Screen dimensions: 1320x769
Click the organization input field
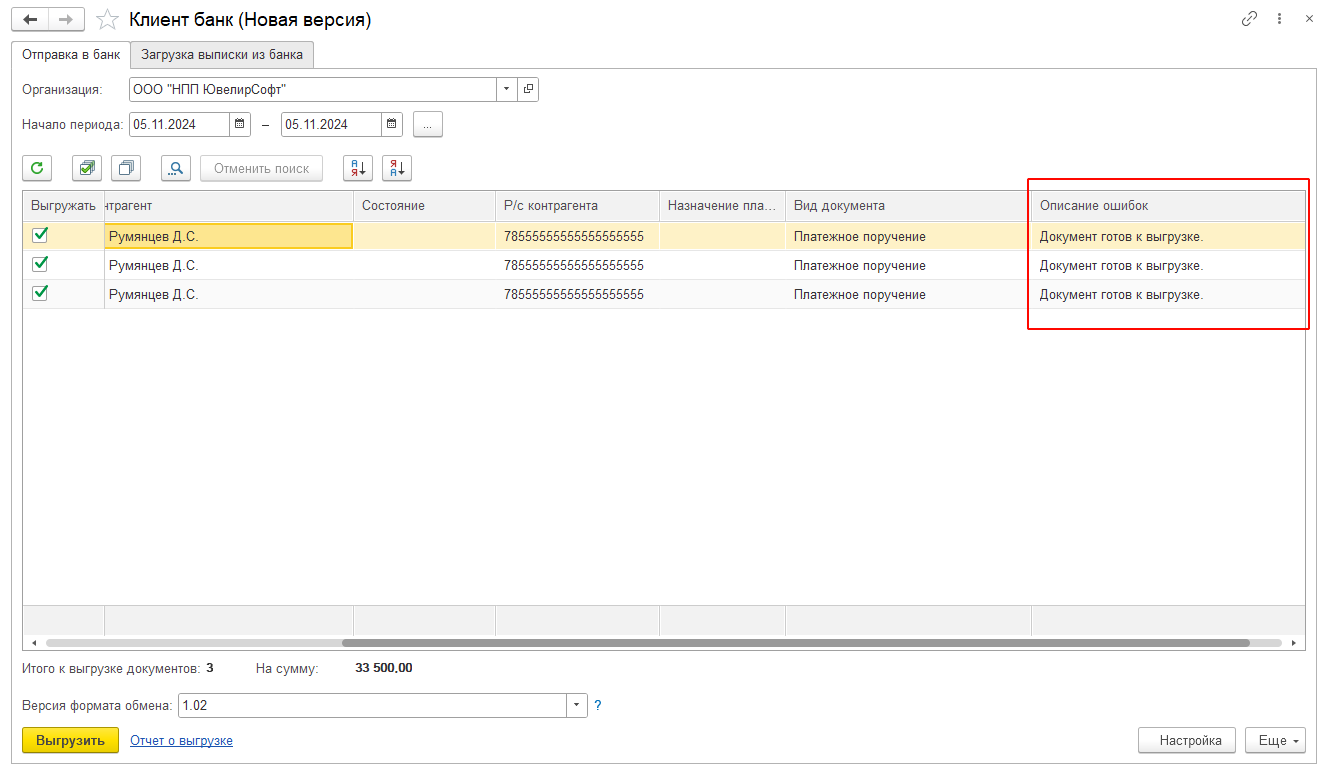(313, 90)
